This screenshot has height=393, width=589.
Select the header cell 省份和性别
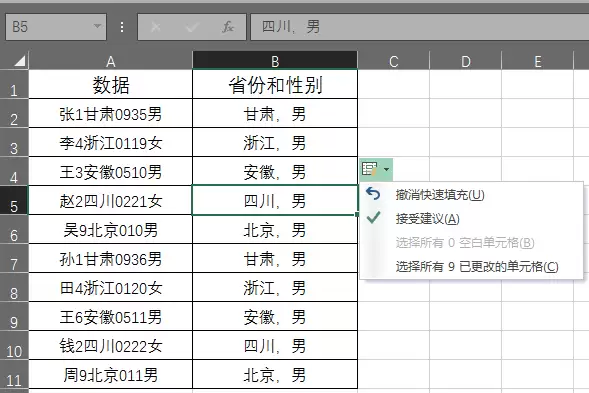tap(275, 85)
